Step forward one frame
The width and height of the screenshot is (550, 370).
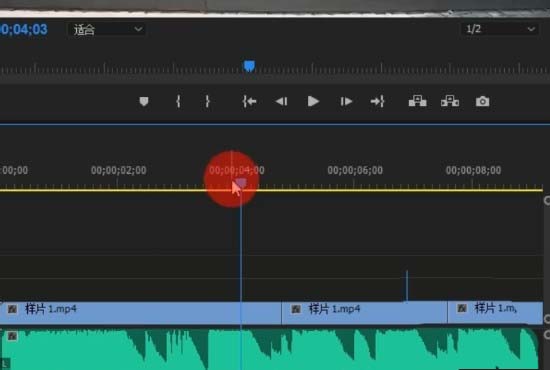(x=346, y=101)
